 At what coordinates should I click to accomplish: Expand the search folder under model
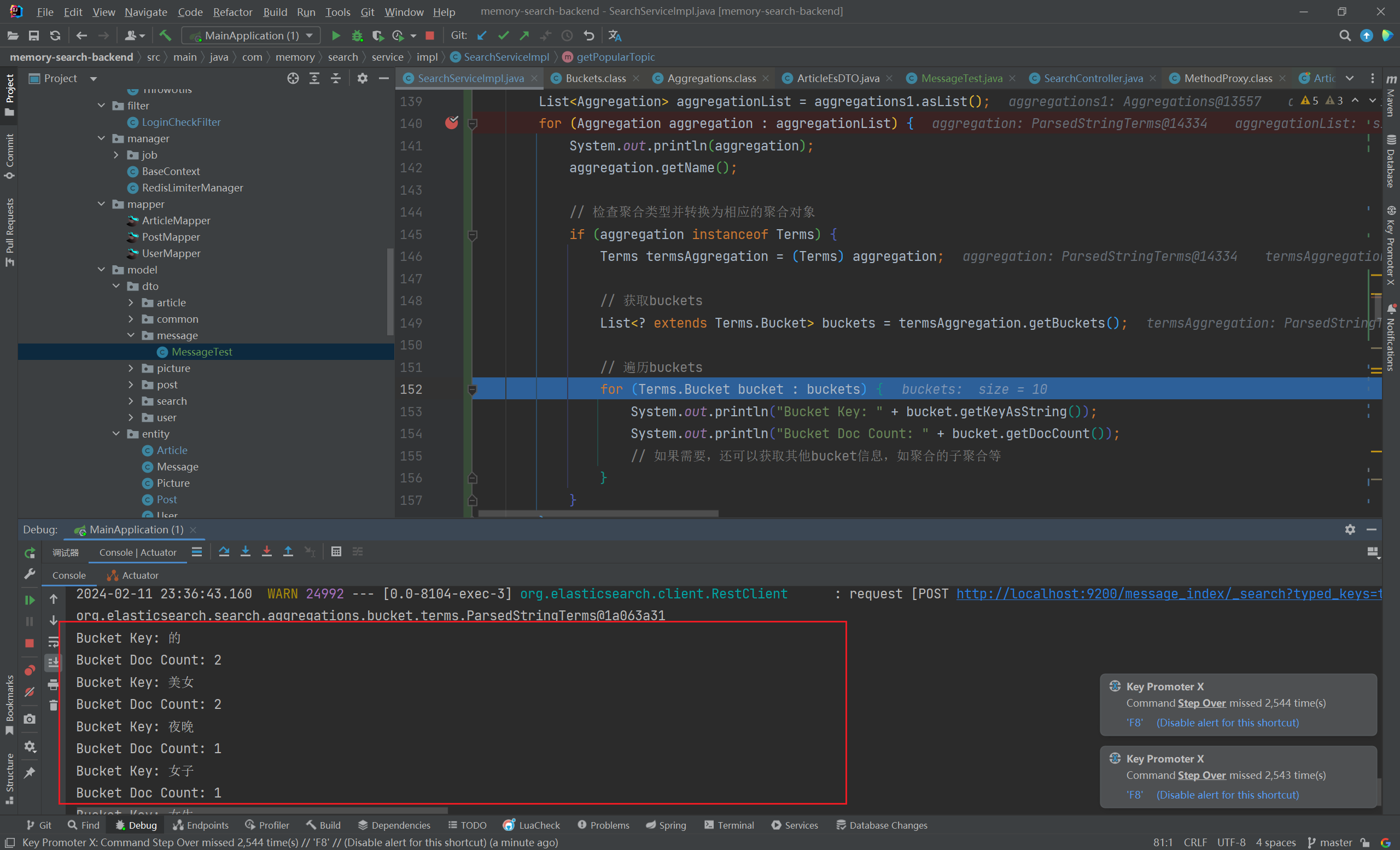(x=131, y=400)
